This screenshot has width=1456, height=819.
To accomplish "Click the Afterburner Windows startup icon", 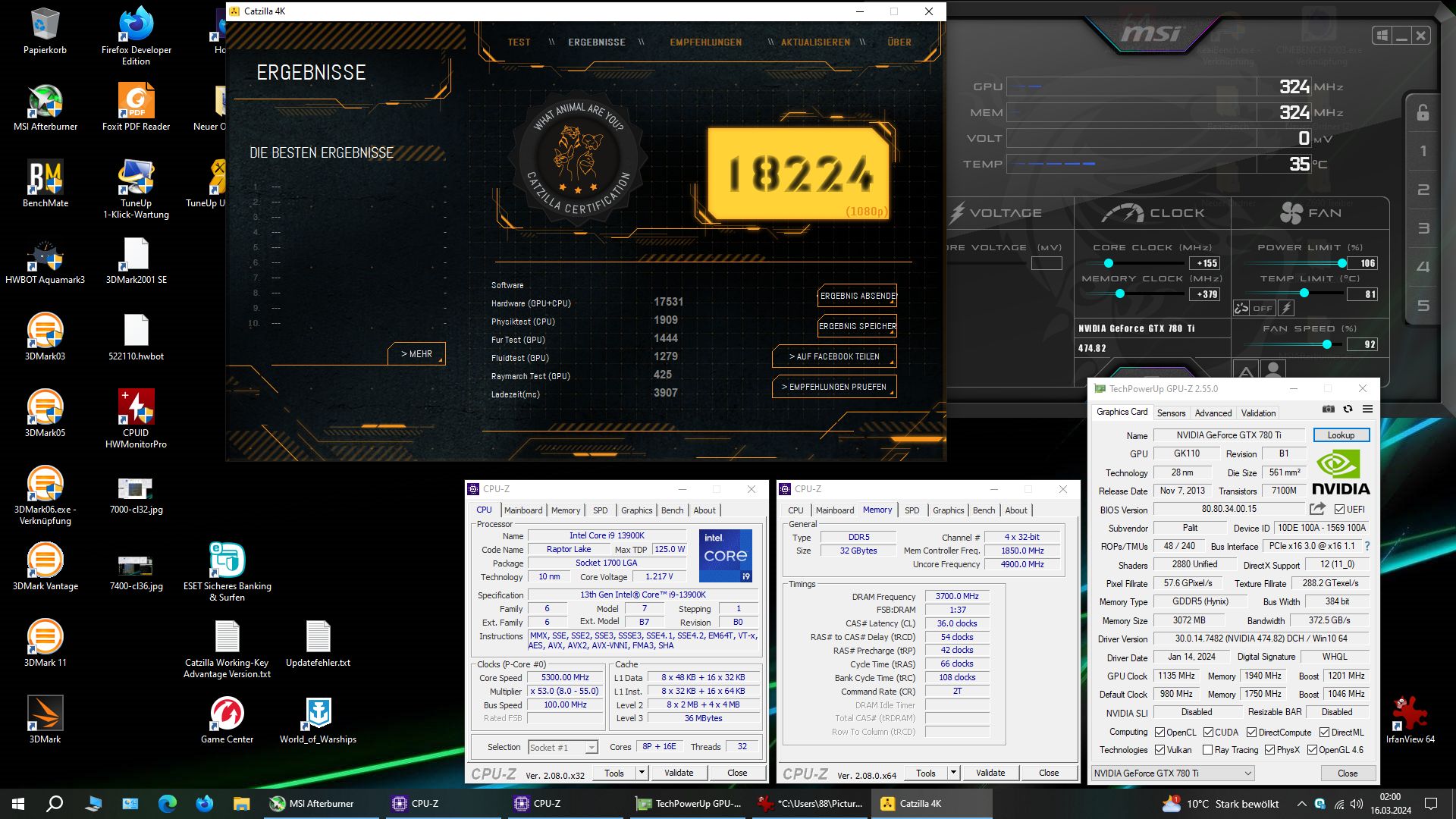I will pyautogui.click(x=1382, y=36).
